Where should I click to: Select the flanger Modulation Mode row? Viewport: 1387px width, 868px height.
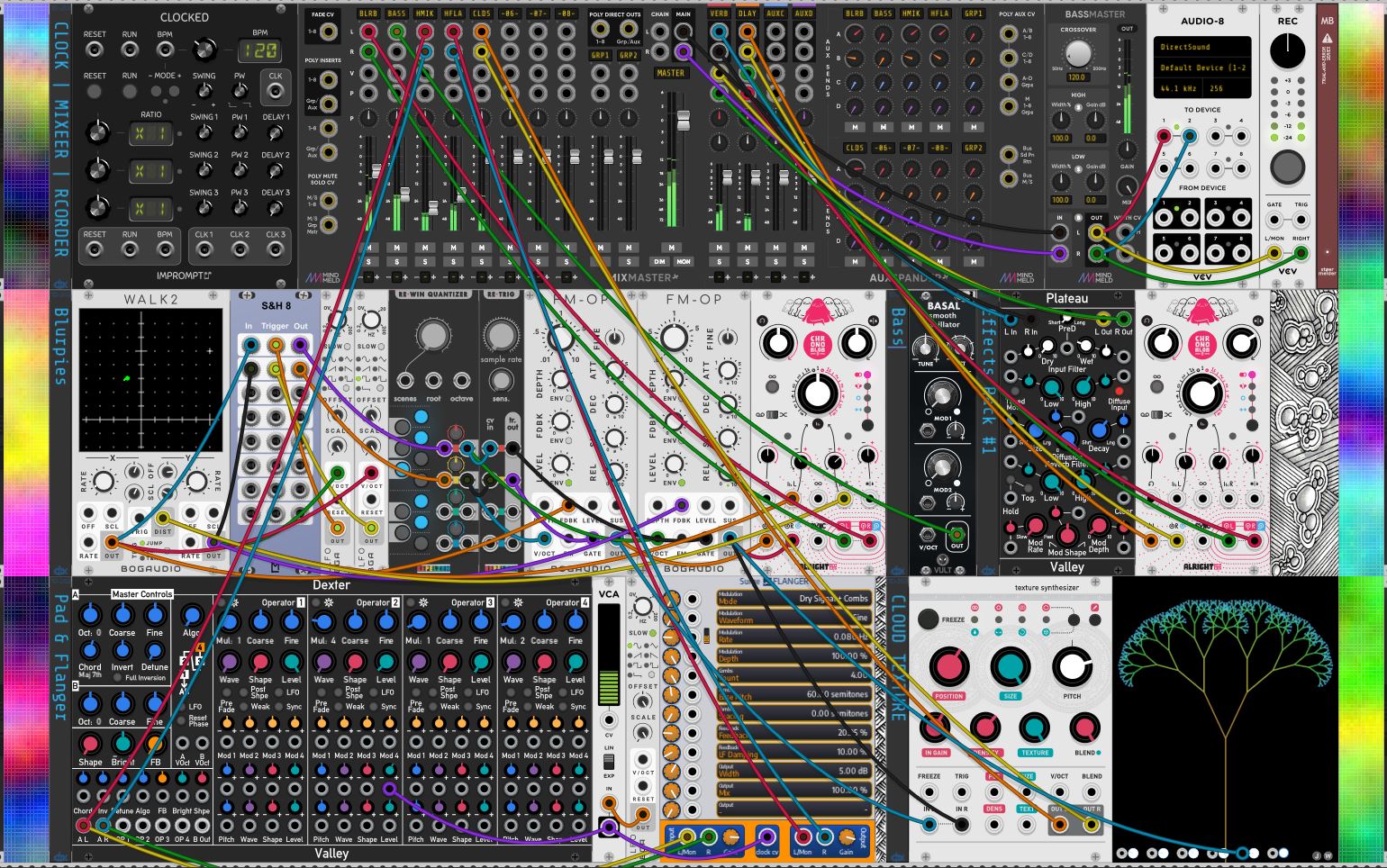coord(793,599)
